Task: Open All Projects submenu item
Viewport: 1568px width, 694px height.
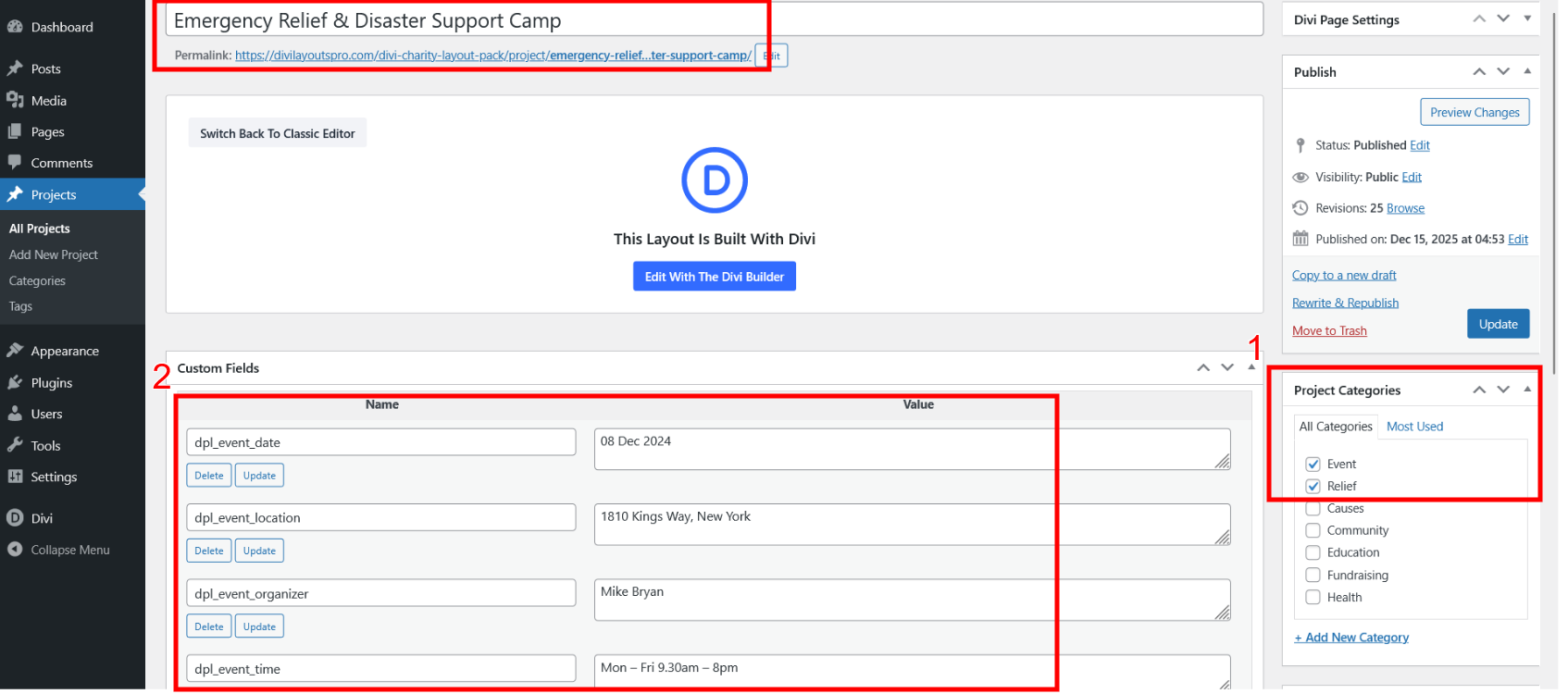Action: (40, 229)
